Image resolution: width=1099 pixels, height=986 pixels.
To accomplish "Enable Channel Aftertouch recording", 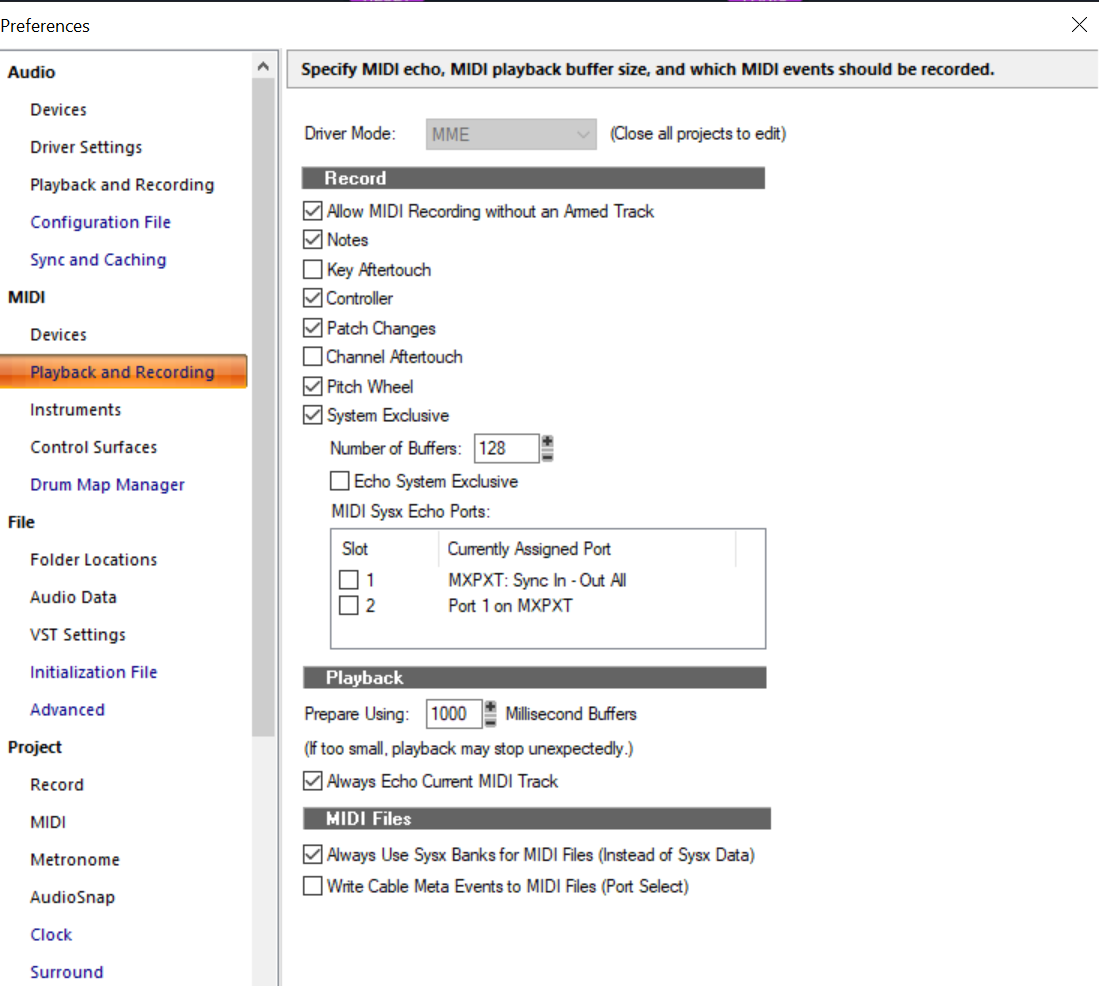I will pyautogui.click(x=313, y=356).
